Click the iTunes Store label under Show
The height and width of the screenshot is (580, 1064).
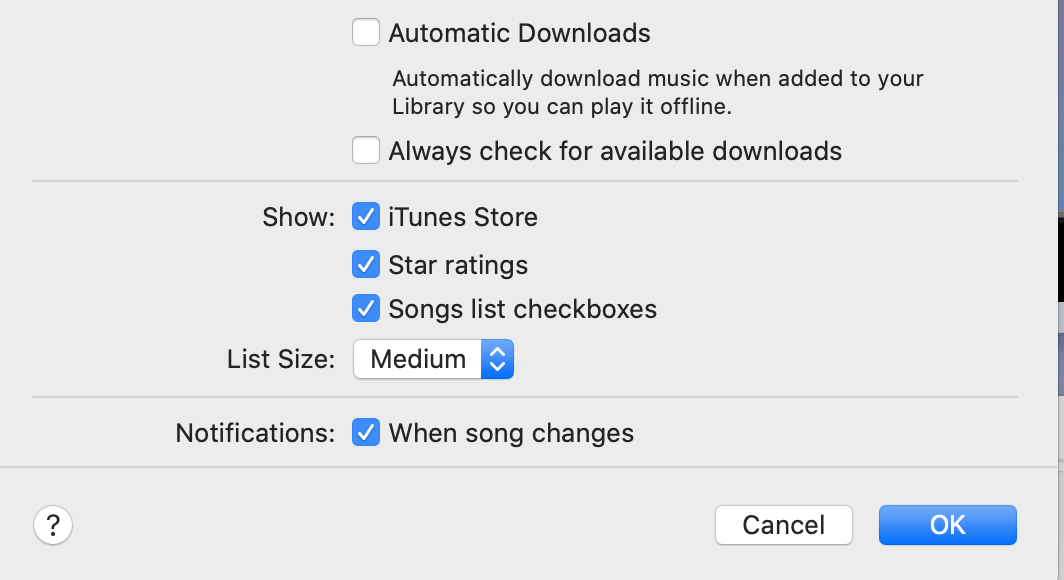tap(462, 216)
